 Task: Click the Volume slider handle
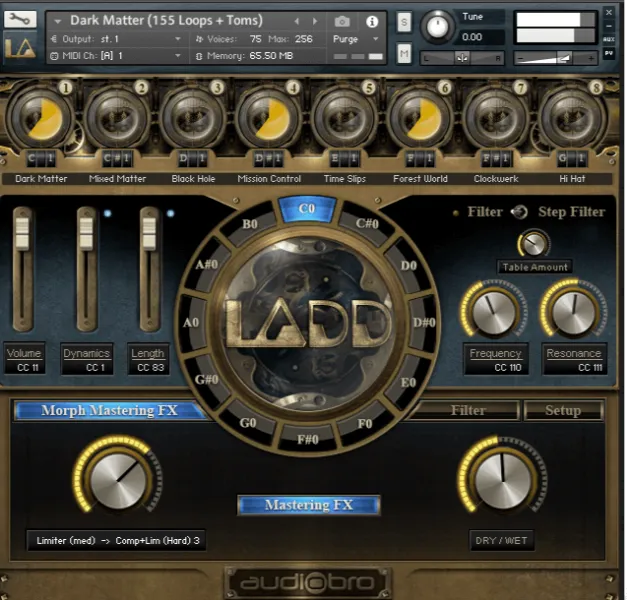click(x=22, y=233)
